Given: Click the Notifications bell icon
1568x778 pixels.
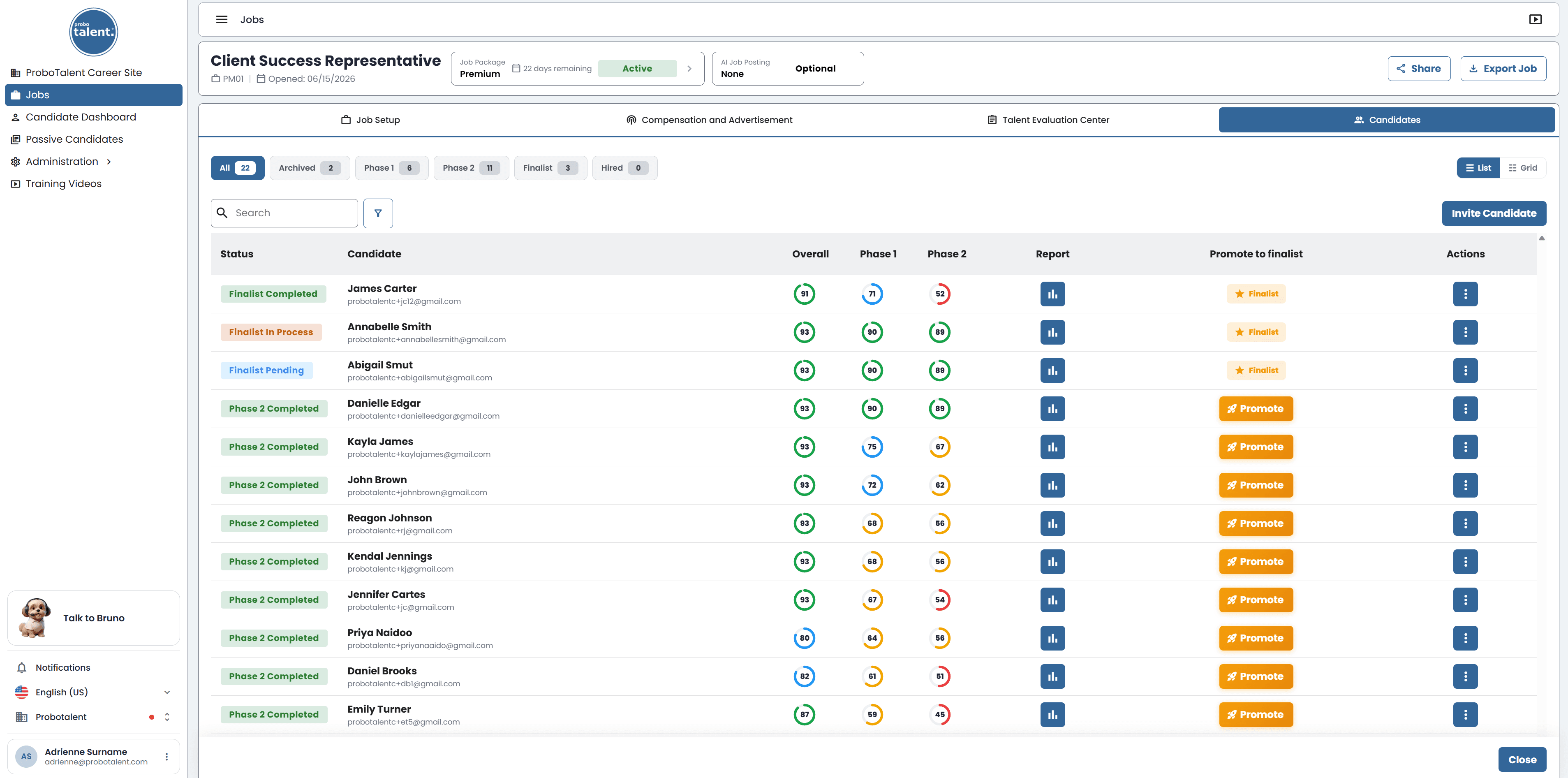Looking at the screenshot, I should (22, 668).
